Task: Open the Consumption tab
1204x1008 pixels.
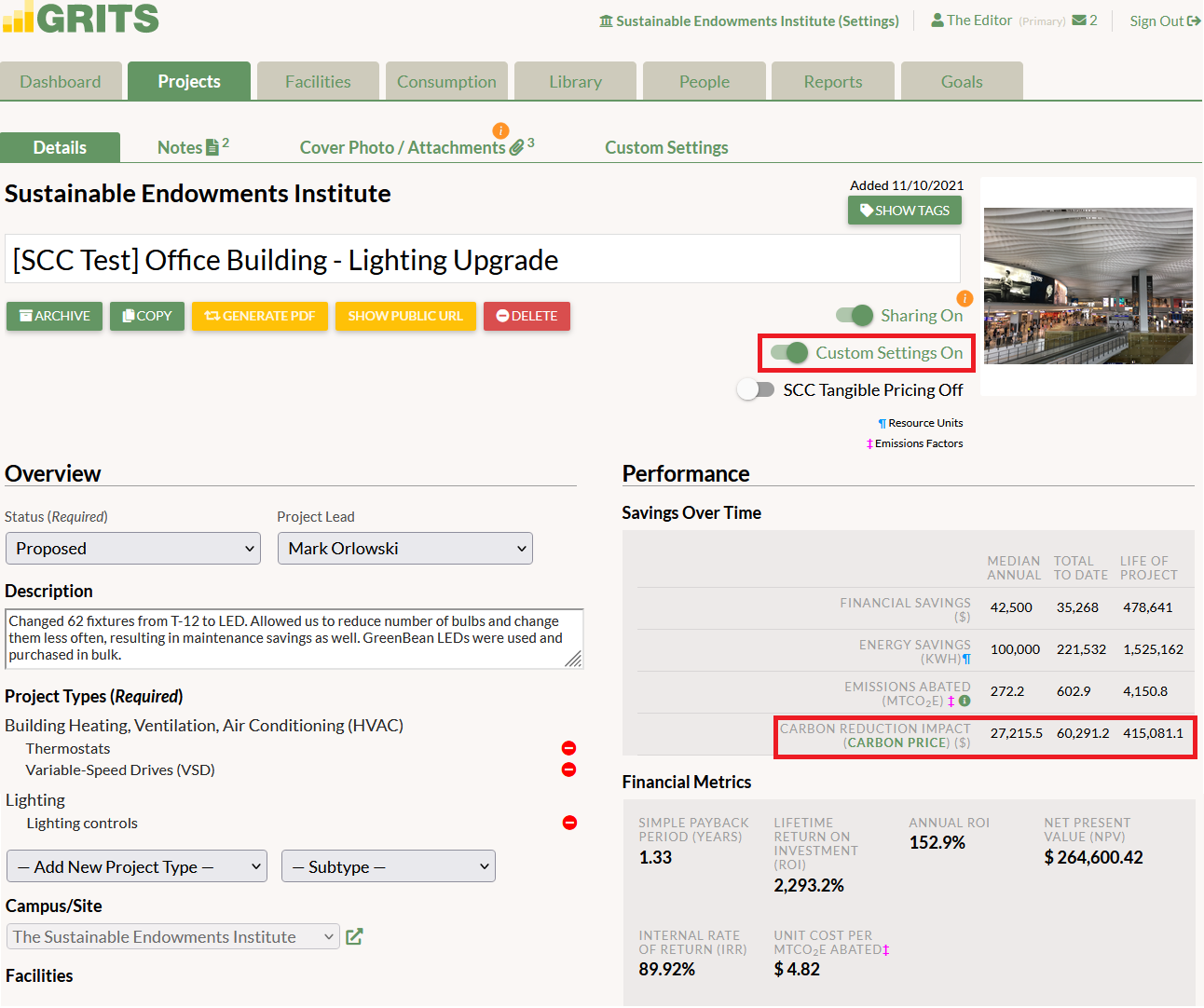Action: 446,81
